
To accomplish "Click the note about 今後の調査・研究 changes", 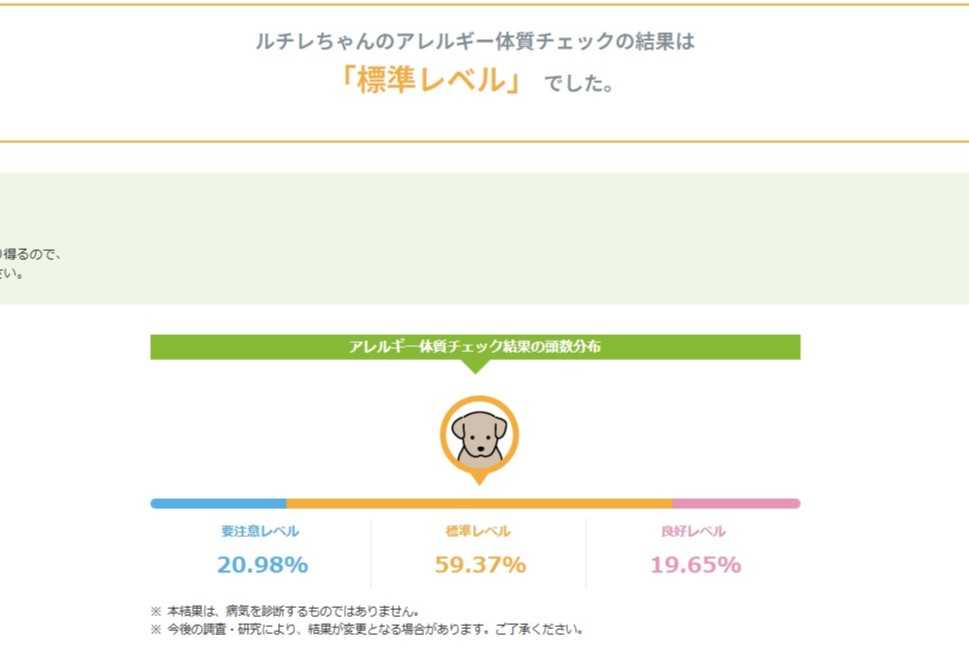I will 366,630.
